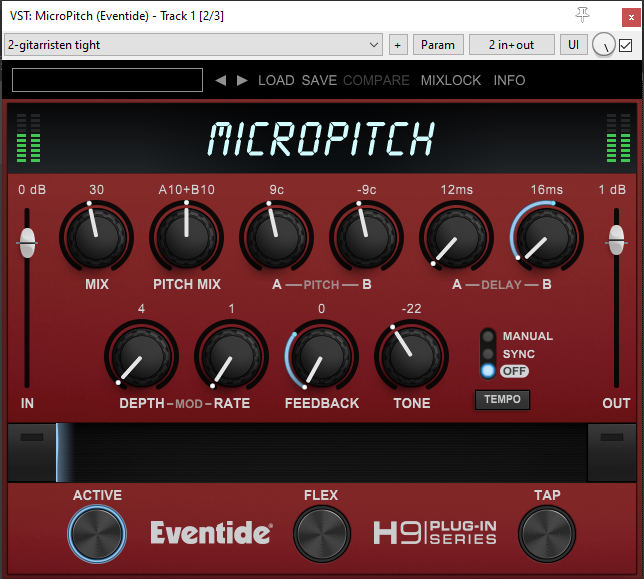Uncheck the plugin bypass checkbox

[626, 45]
